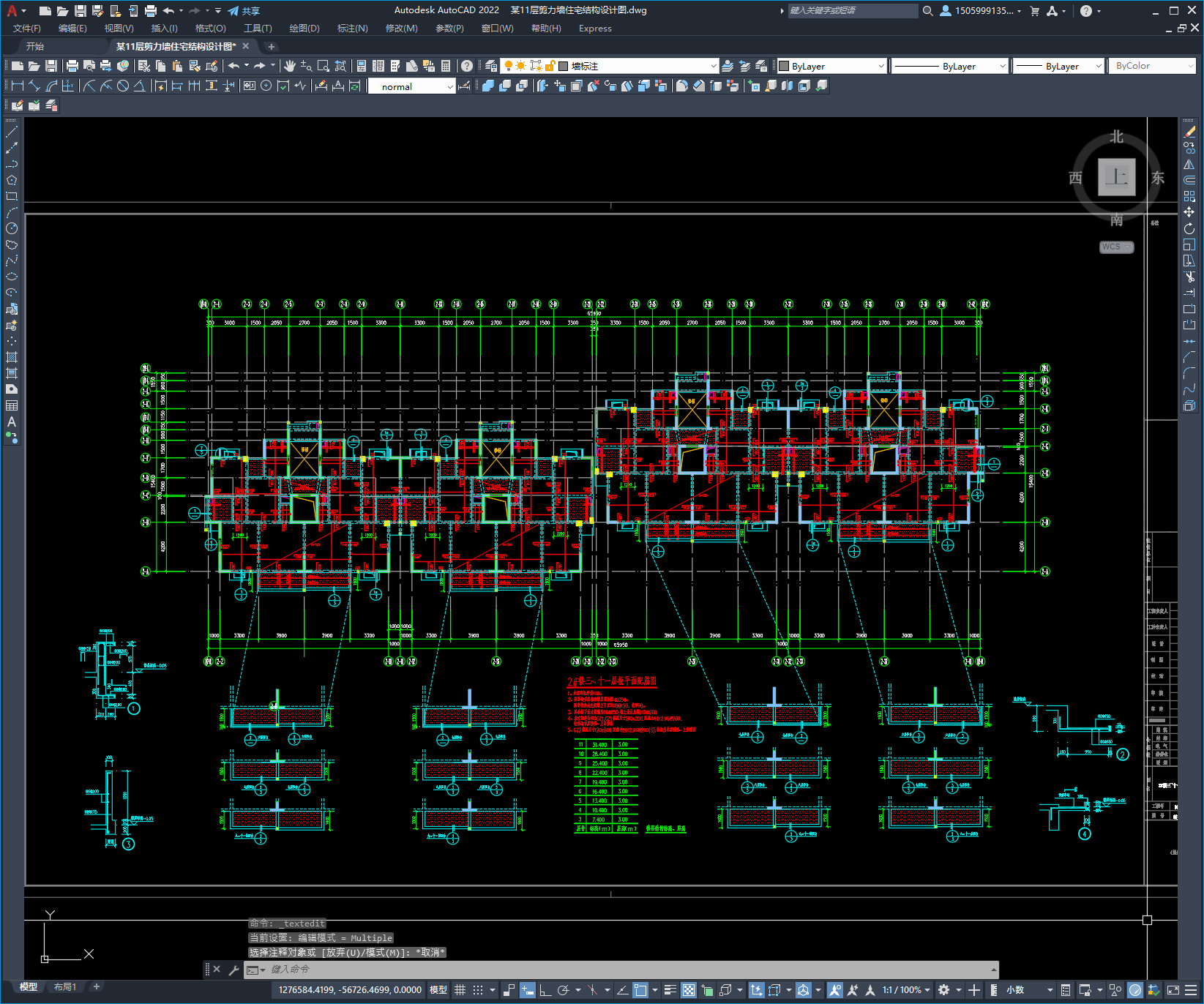Click the color swatch next to layer 墙标注
Screen dimensions: 1204x1004
pos(564,66)
